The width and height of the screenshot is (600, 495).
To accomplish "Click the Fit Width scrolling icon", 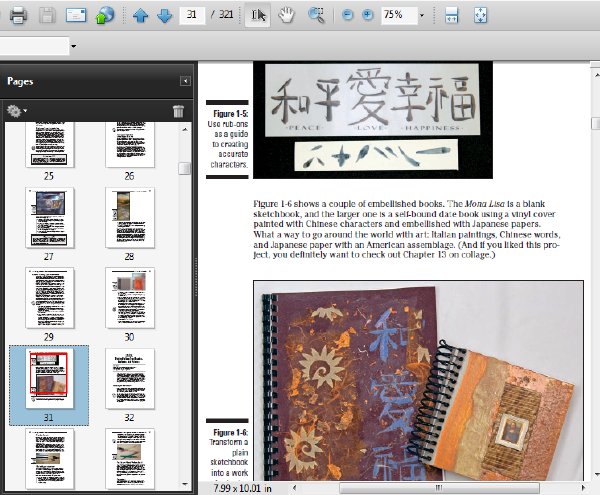I will 452,15.
